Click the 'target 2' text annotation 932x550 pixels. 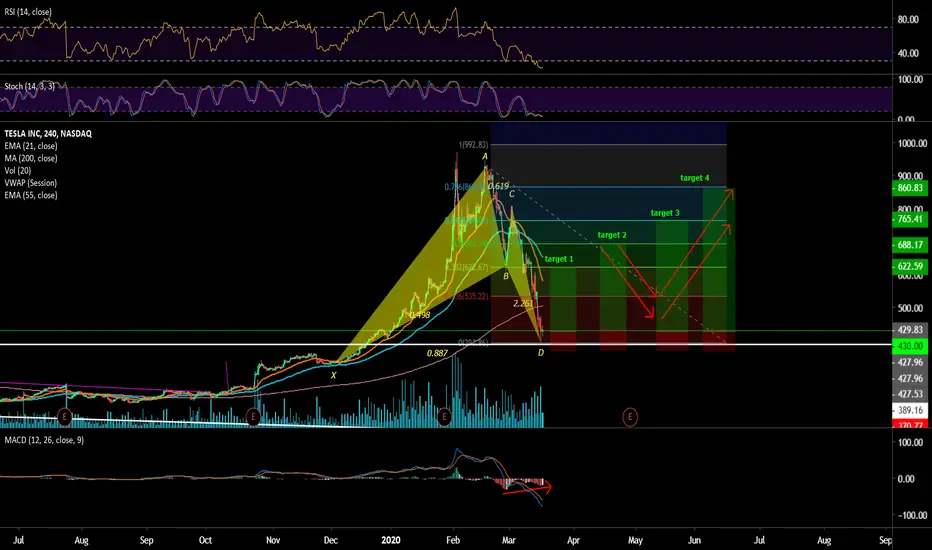(612, 235)
